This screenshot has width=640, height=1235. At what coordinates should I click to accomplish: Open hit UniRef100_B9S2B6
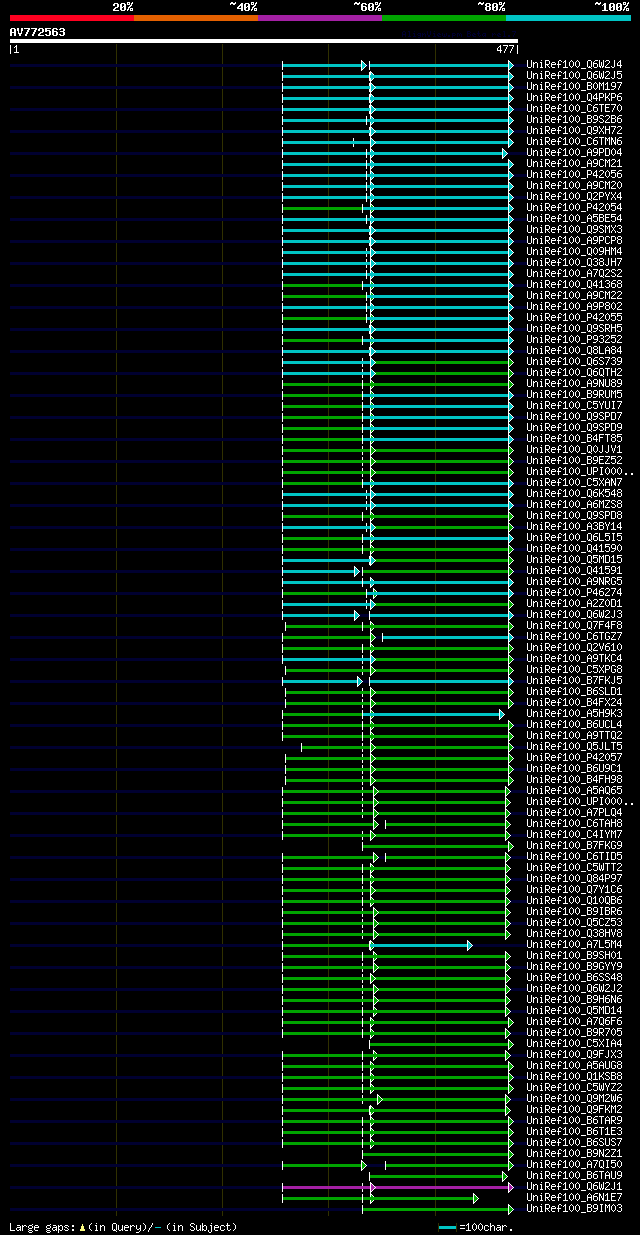point(574,120)
